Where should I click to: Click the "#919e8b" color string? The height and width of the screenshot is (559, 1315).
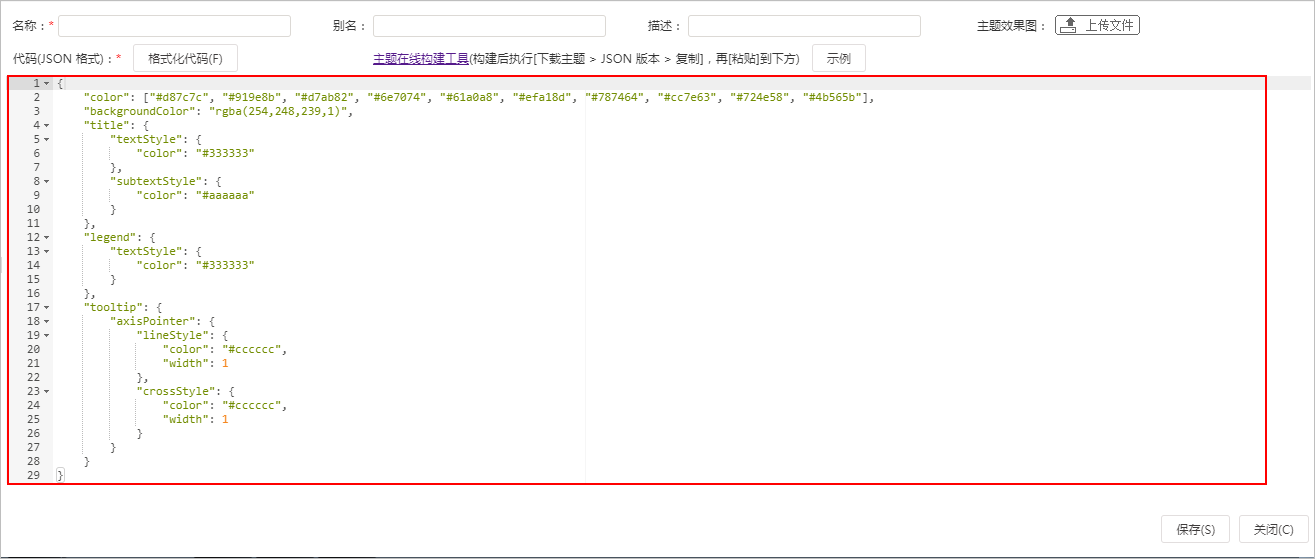point(252,97)
